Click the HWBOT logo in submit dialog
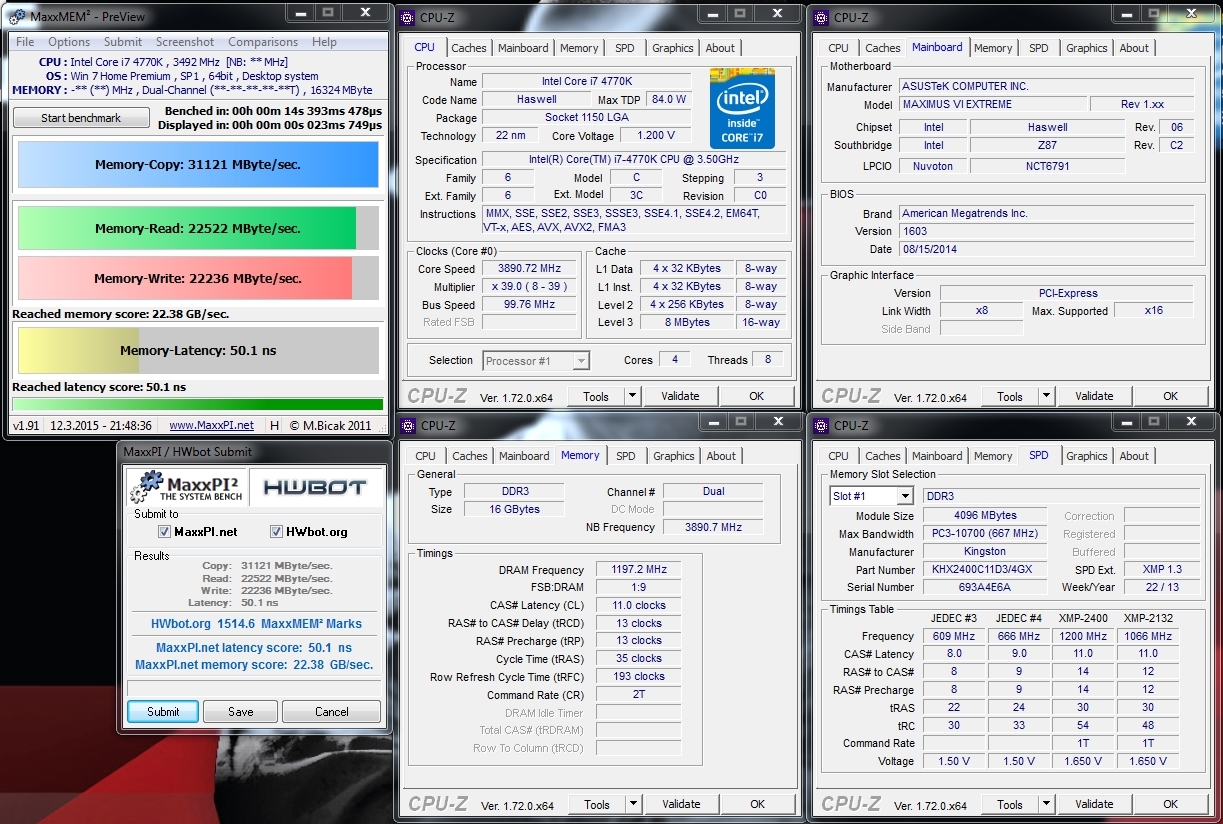 (315, 487)
